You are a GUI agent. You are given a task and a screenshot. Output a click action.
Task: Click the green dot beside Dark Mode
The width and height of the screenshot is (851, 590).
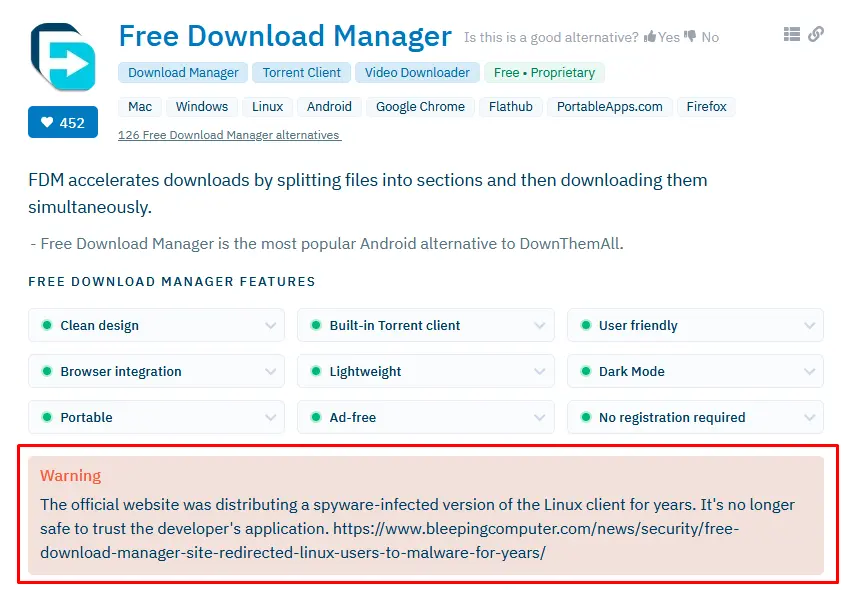(585, 371)
